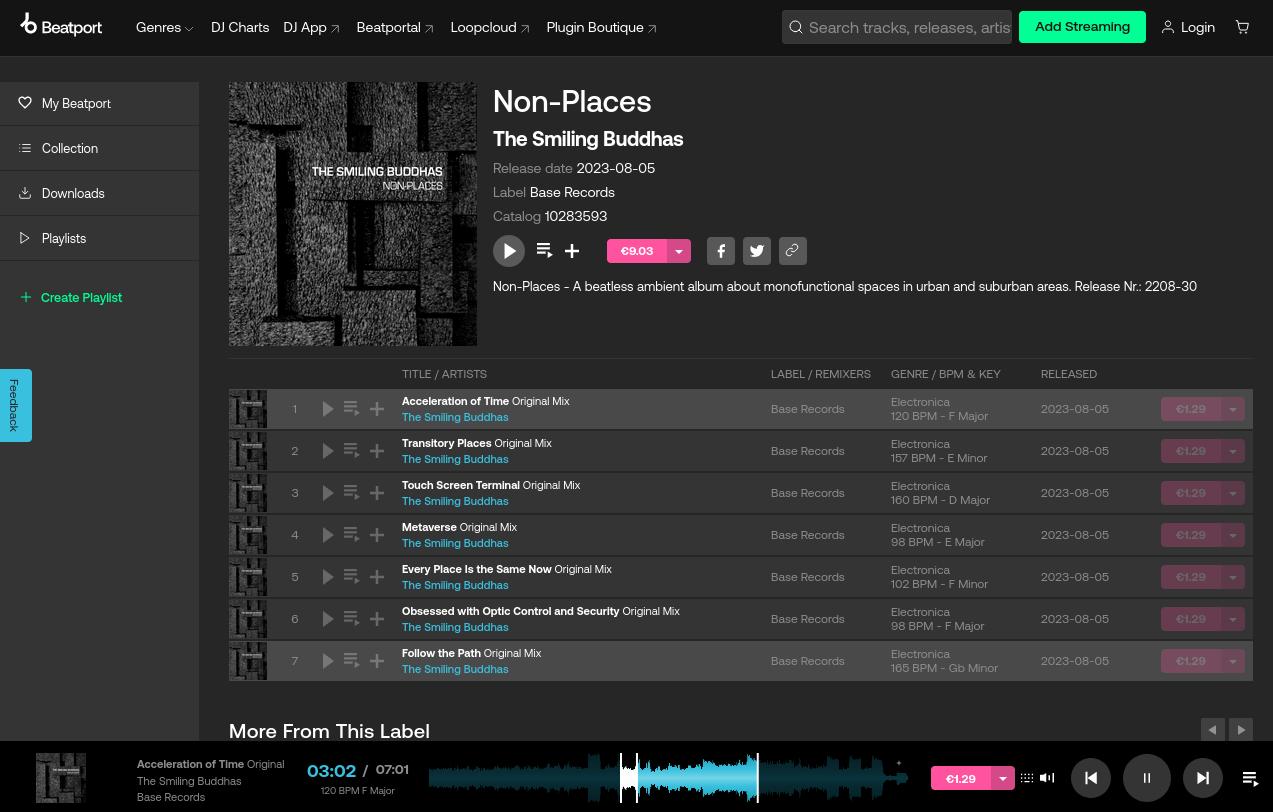Add Acceleration of Time to queue
1273x812 pixels.
(x=352, y=409)
